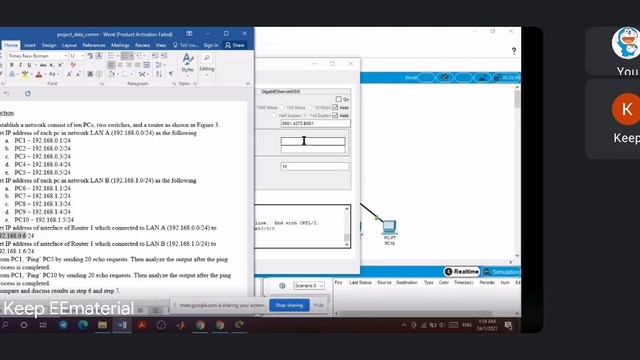Open the Scenario 0 dropdown in Packet Tracer

coord(309,286)
